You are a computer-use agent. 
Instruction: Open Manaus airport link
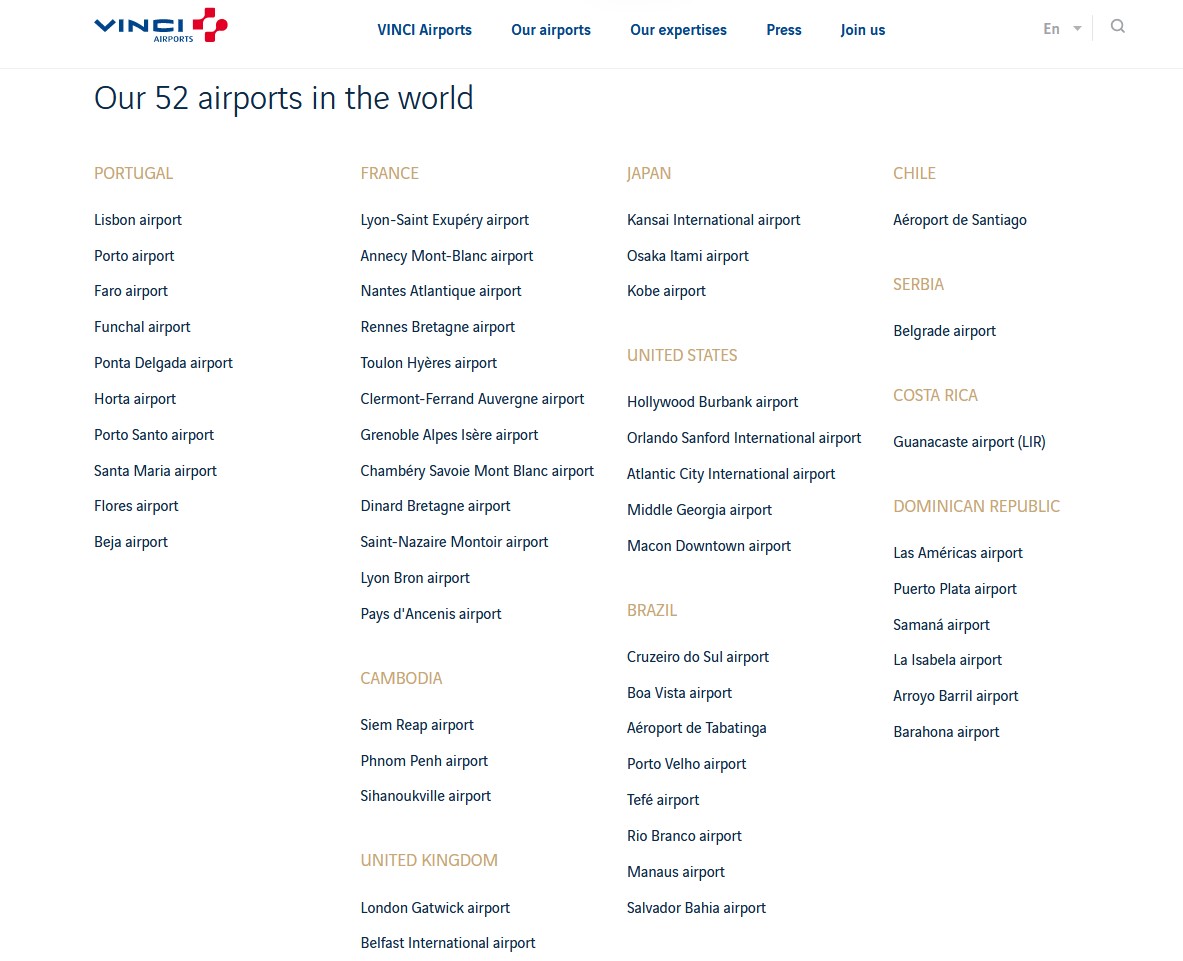[x=676, y=873]
